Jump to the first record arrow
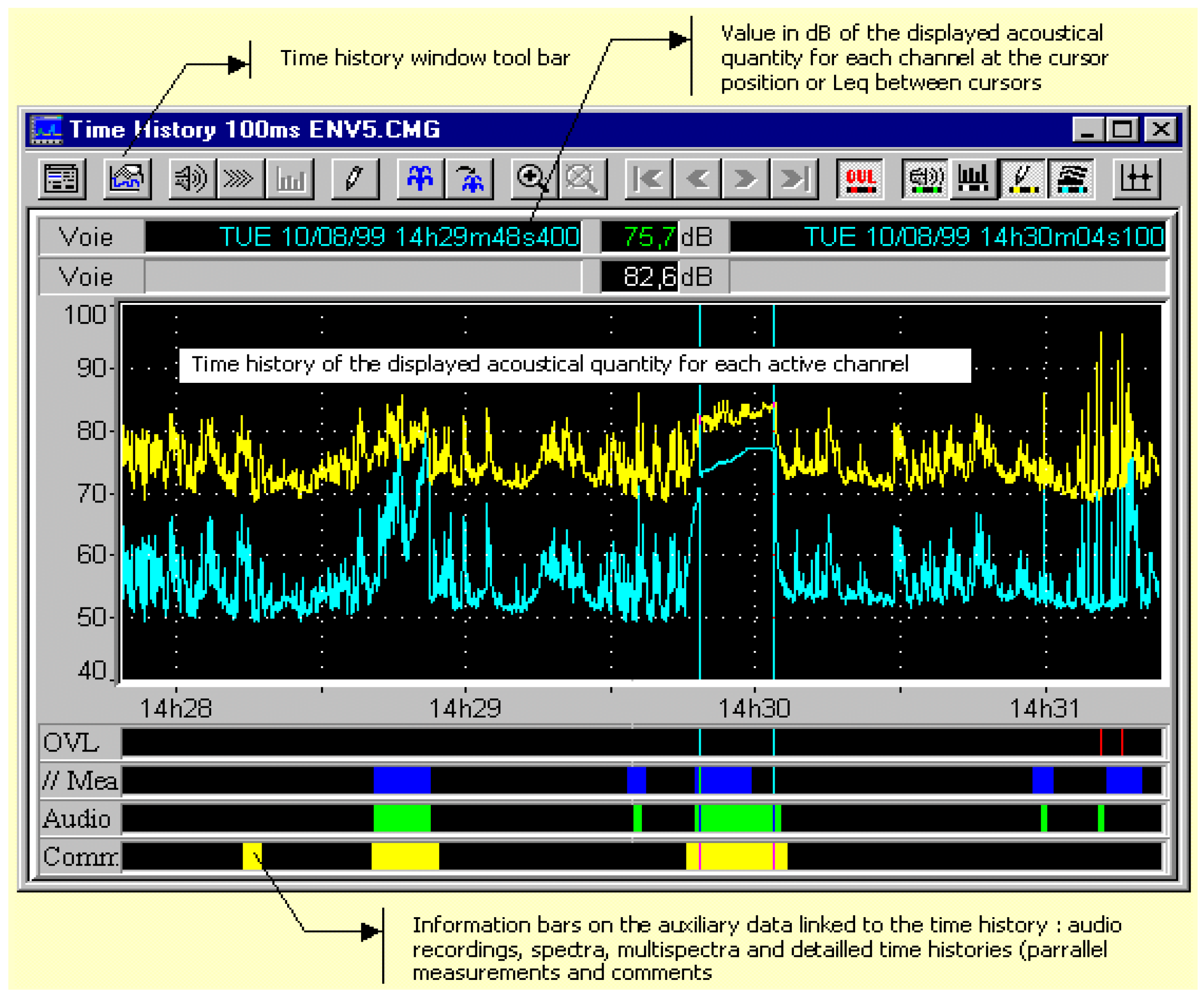This screenshot has height=999, width=1204. [648, 178]
